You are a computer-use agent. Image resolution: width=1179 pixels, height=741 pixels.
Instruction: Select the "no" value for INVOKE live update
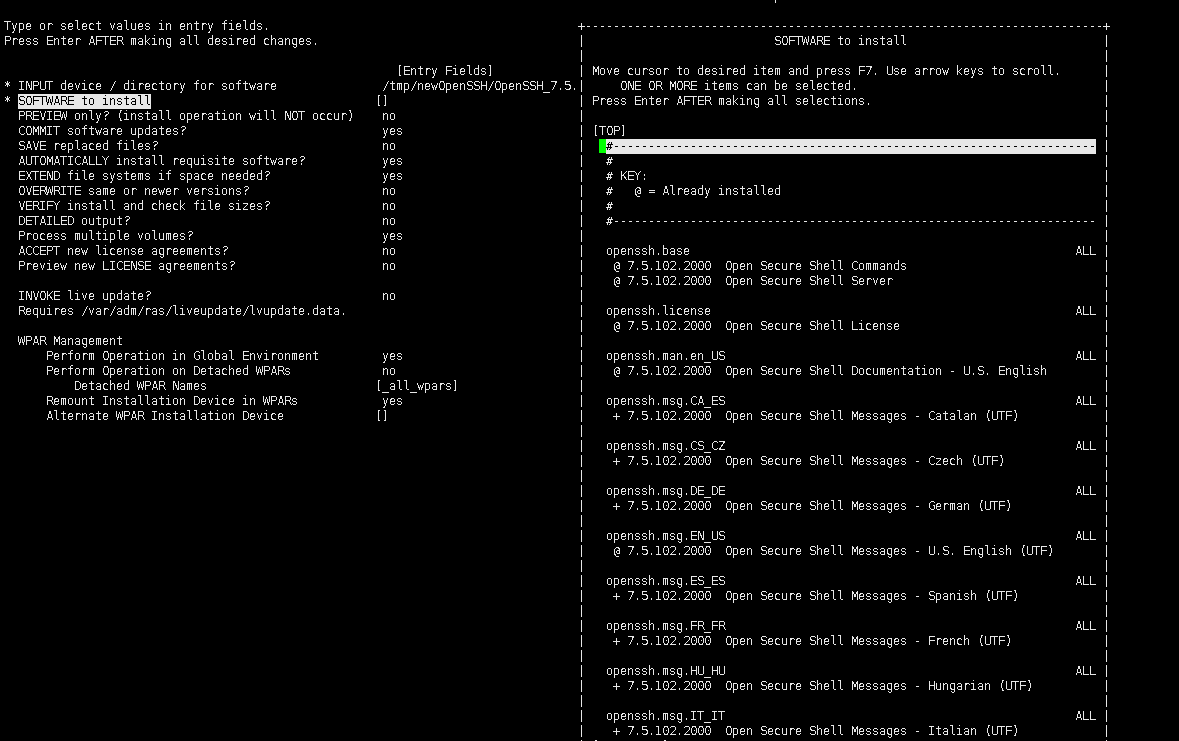pyautogui.click(x=389, y=296)
